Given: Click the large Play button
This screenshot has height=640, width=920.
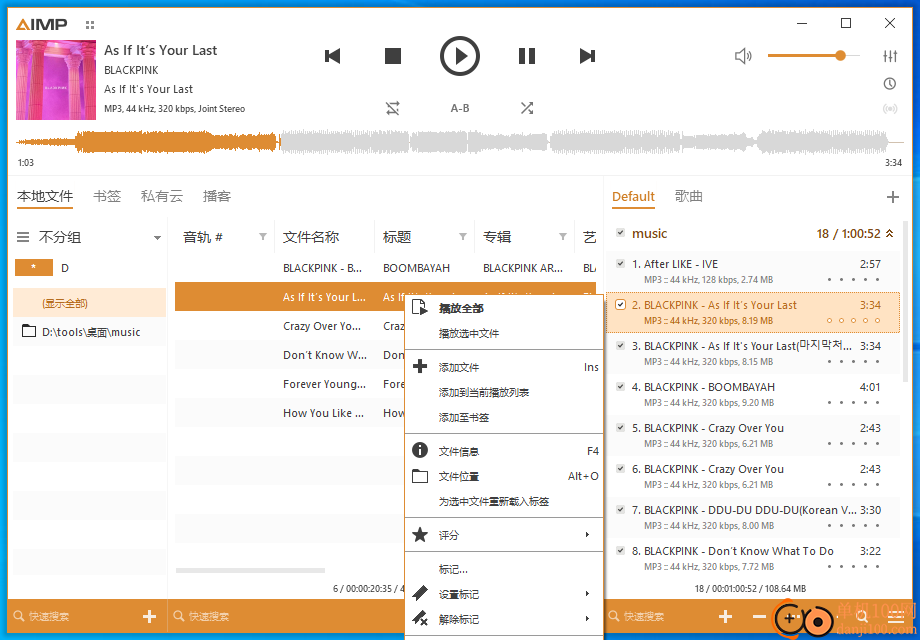Looking at the screenshot, I should 460,56.
